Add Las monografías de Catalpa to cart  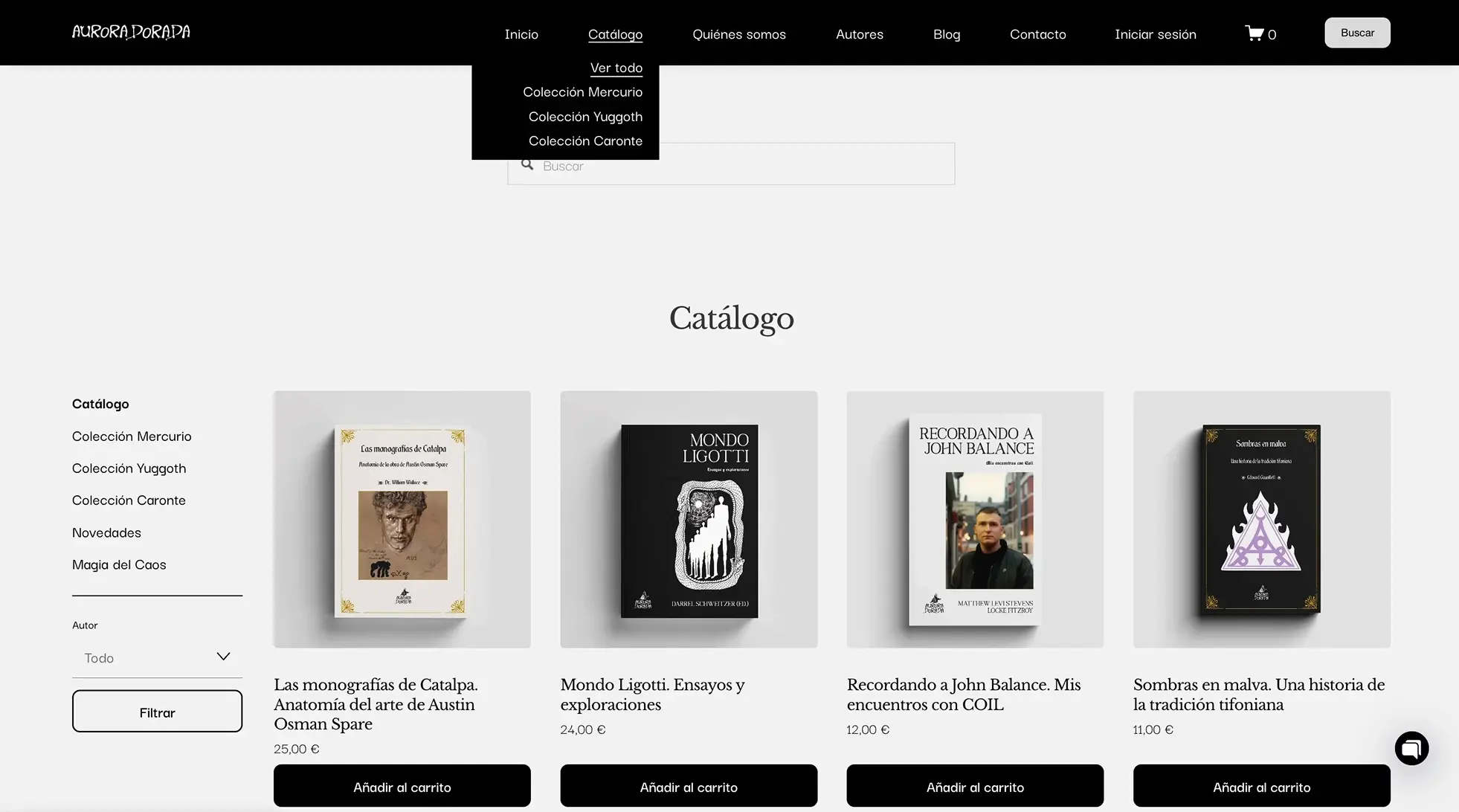pyautogui.click(x=402, y=786)
